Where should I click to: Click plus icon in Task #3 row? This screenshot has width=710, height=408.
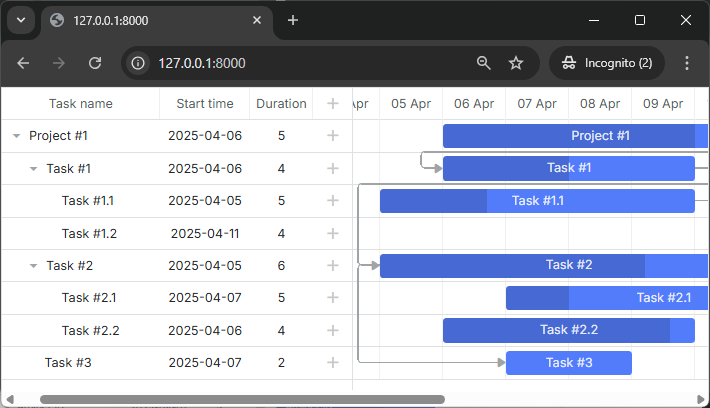pos(333,363)
